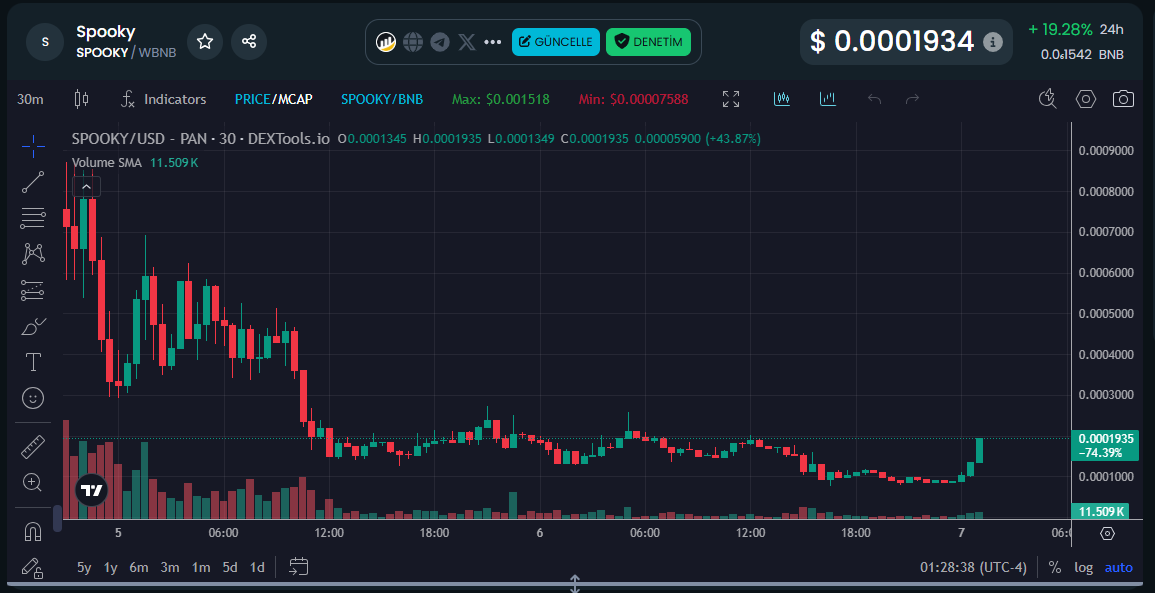Set range to 1d

(x=257, y=567)
